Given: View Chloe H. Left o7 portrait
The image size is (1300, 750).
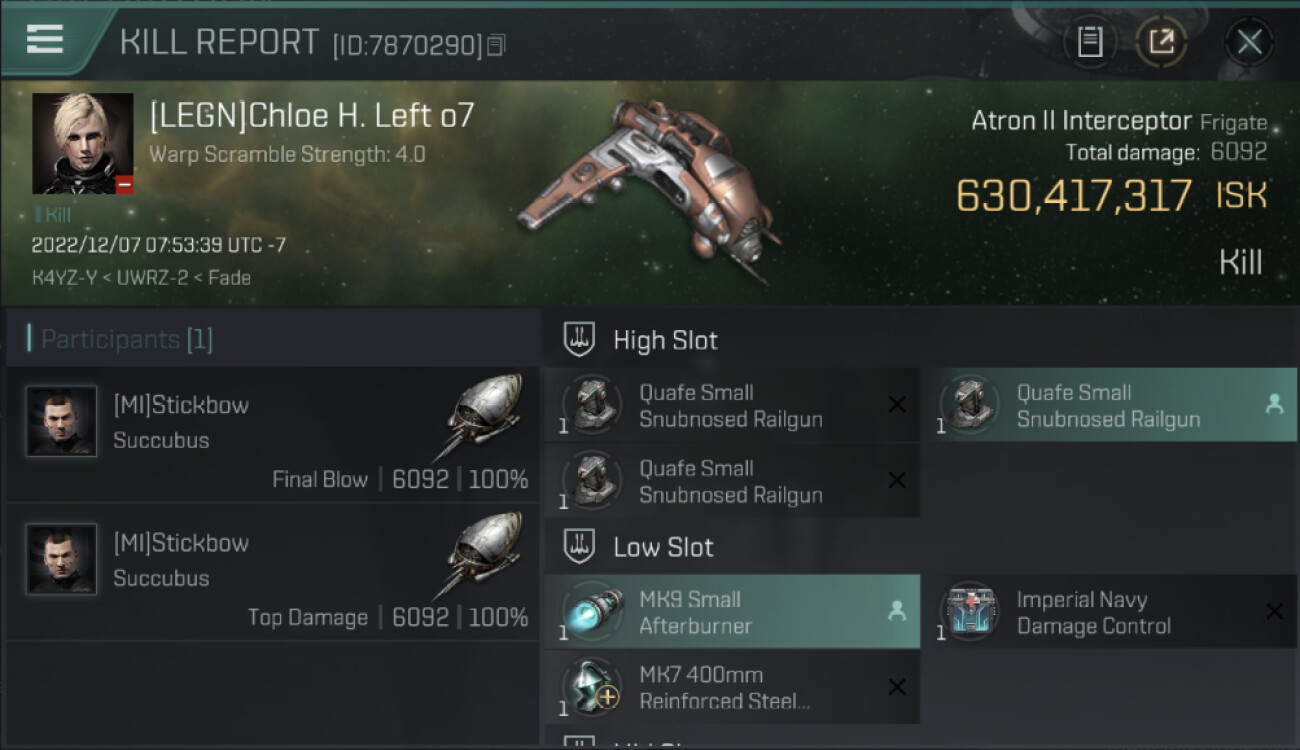Looking at the screenshot, I should (83, 144).
